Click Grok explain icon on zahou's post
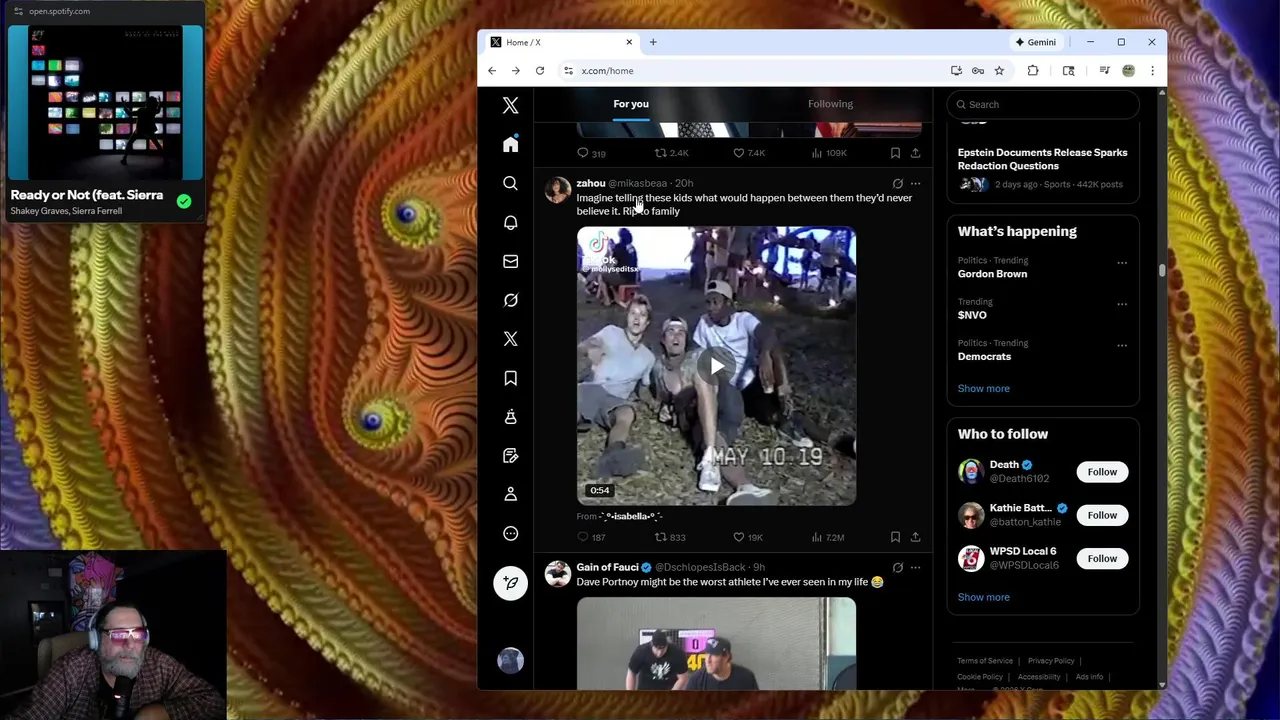 point(897,184)
